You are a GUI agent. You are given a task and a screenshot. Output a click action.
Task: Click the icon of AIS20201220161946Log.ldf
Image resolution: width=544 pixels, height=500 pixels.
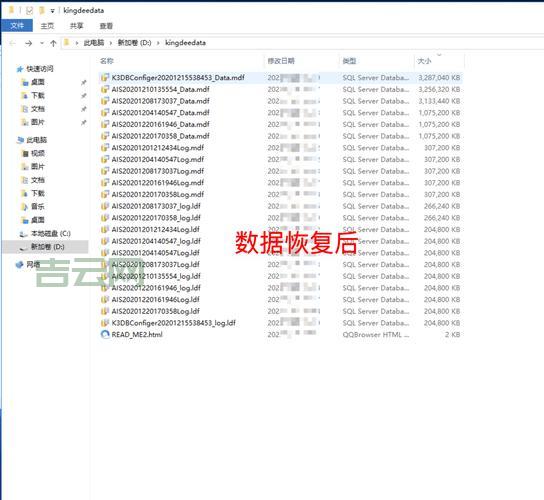coord(105,299)
